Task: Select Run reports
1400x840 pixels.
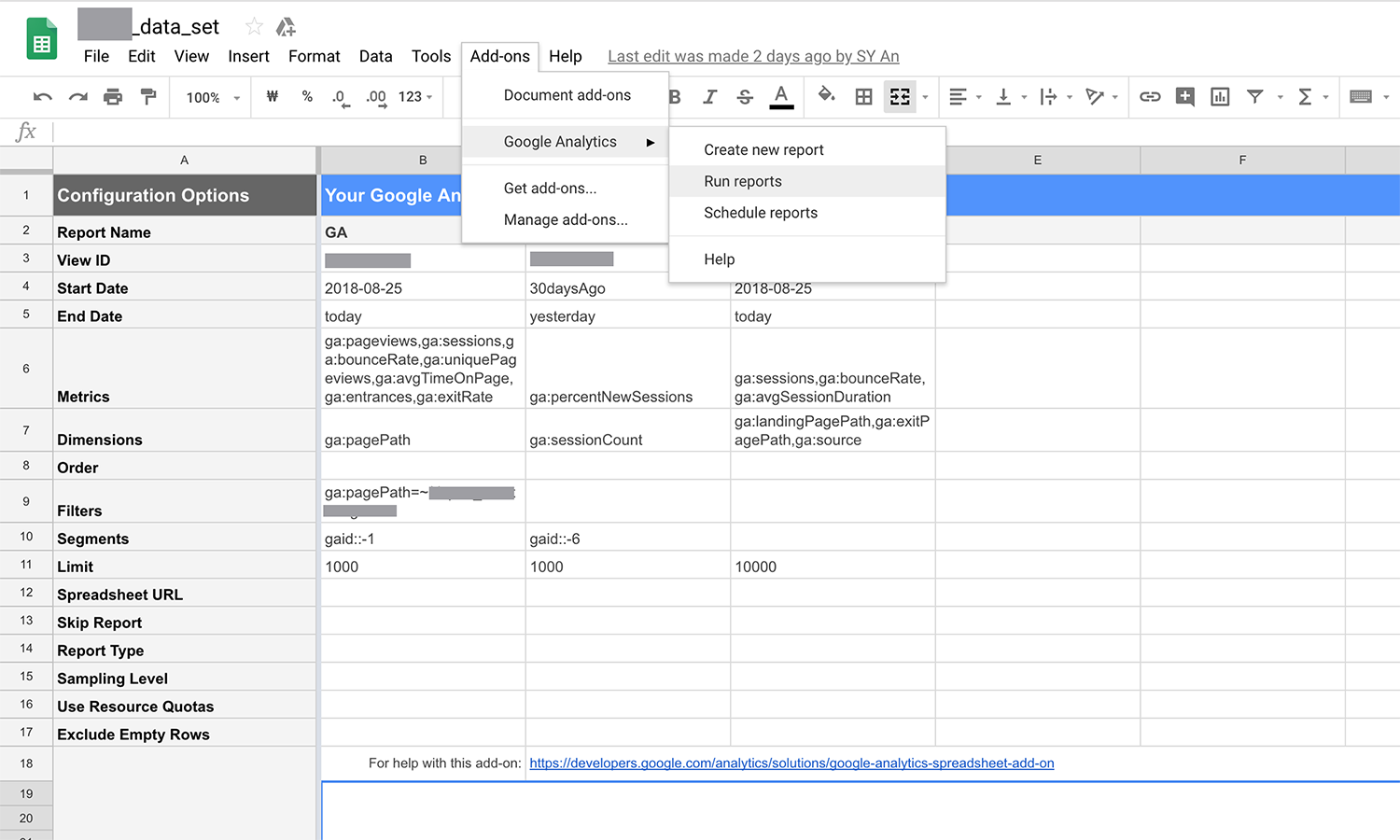Action: click(x=807, y=181)
